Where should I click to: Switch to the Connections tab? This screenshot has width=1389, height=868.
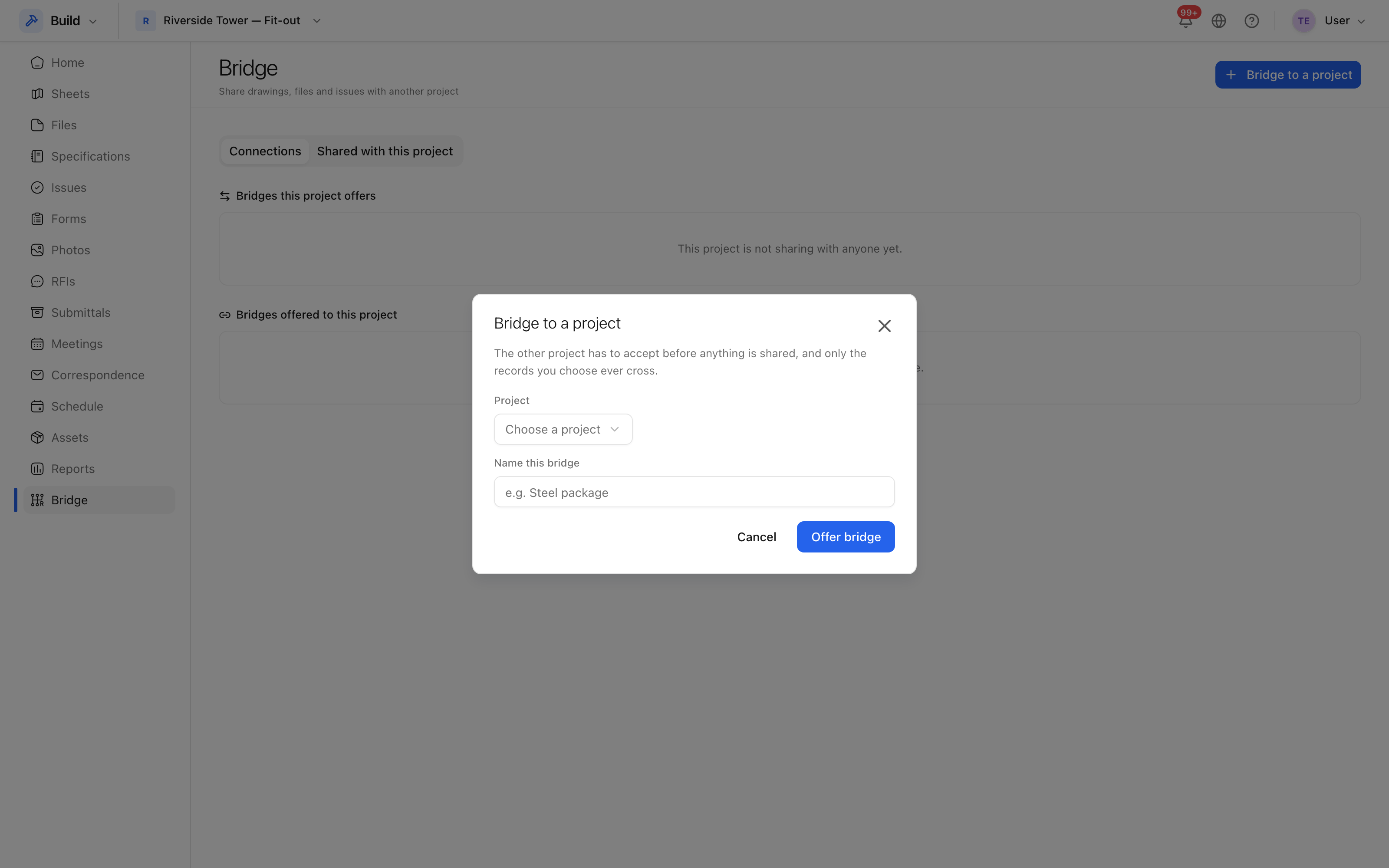click(x=265, y=151)
